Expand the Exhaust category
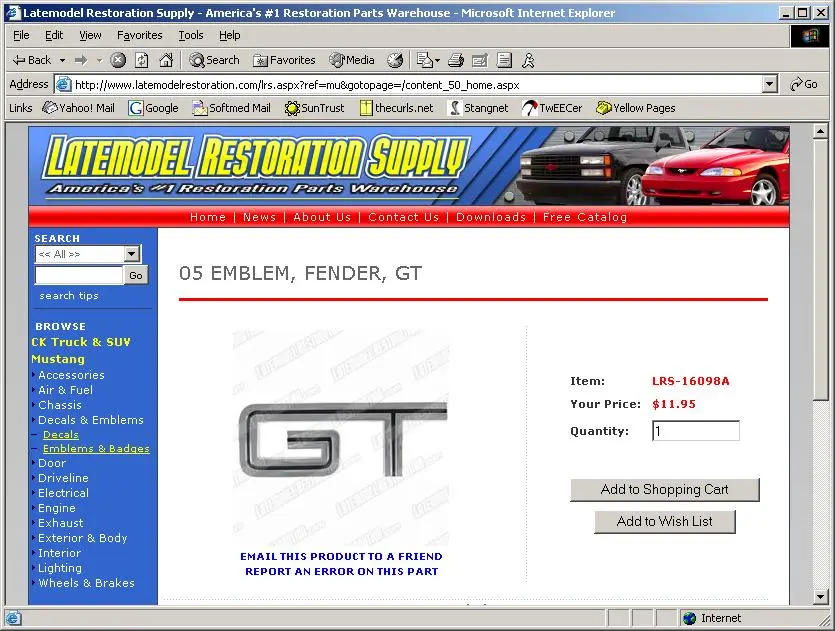This screenshot has height=631, width=835. click(x=61, y=523)
